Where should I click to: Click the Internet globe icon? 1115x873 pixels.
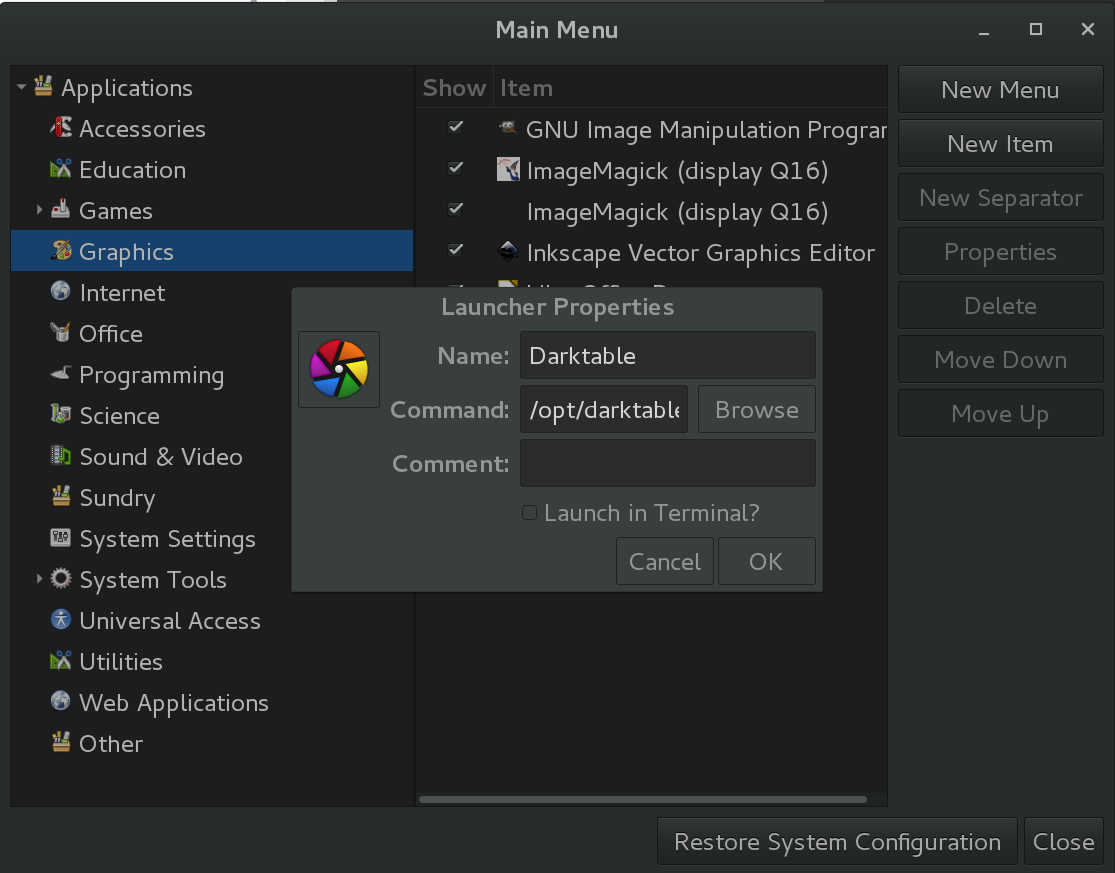61,291
